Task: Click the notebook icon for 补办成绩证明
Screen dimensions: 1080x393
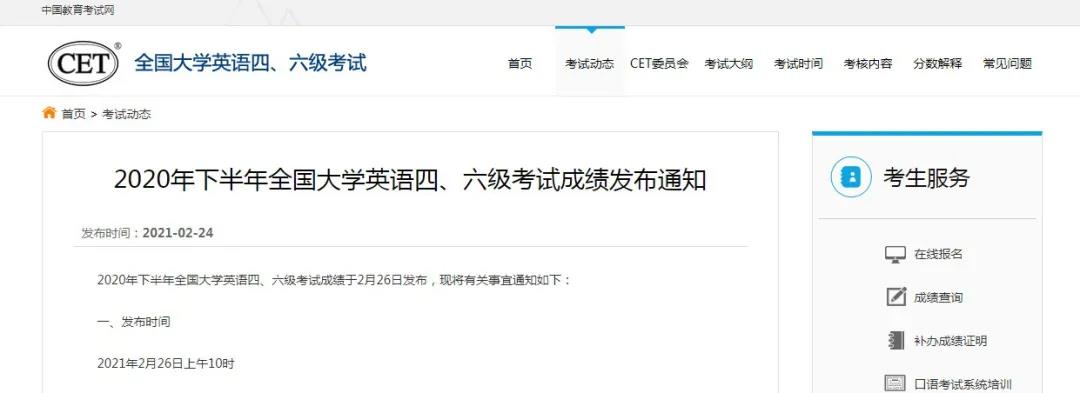Action: click(895, 340)
